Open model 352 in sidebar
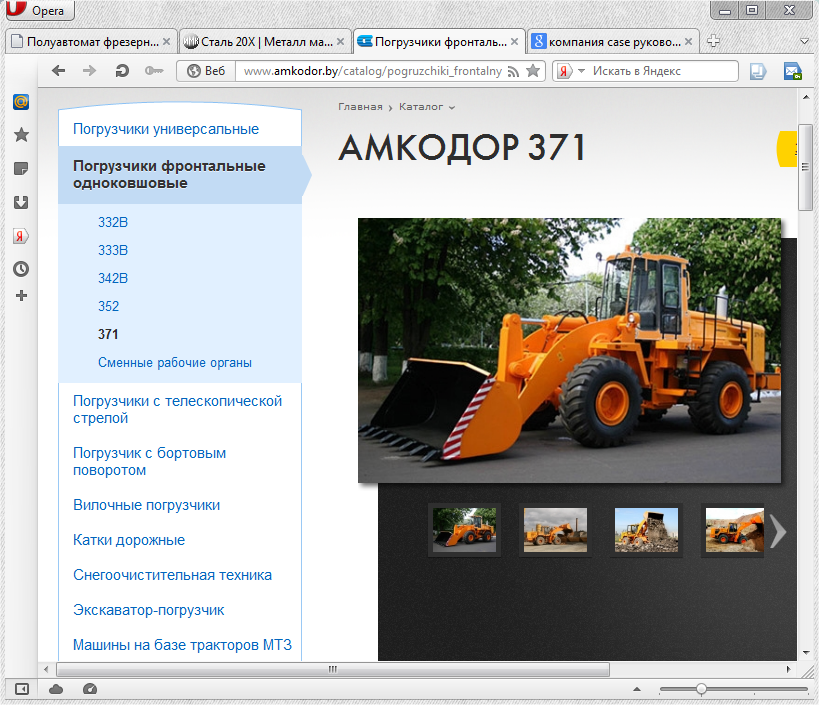Screen dimensions: 819x705 click(x=108, y=306)
